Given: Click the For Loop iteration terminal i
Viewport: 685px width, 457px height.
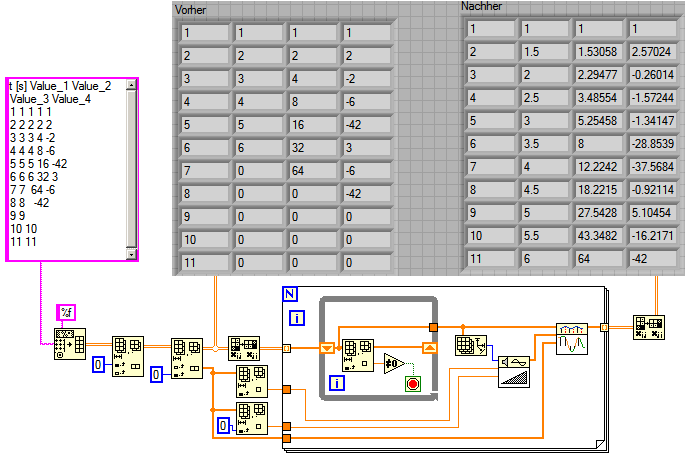Looking at the screenshot, I should tap(297, 318).
